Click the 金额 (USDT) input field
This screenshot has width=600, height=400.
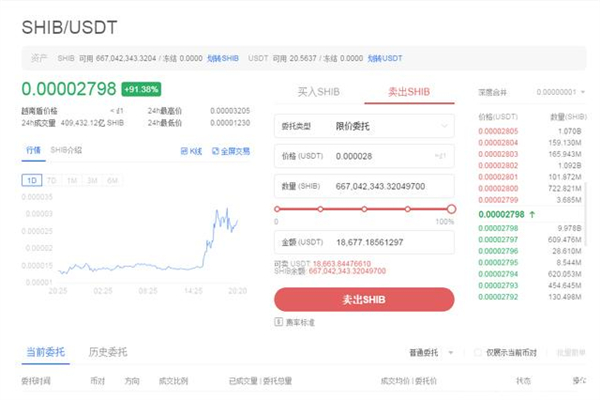[x=364, y=242]
